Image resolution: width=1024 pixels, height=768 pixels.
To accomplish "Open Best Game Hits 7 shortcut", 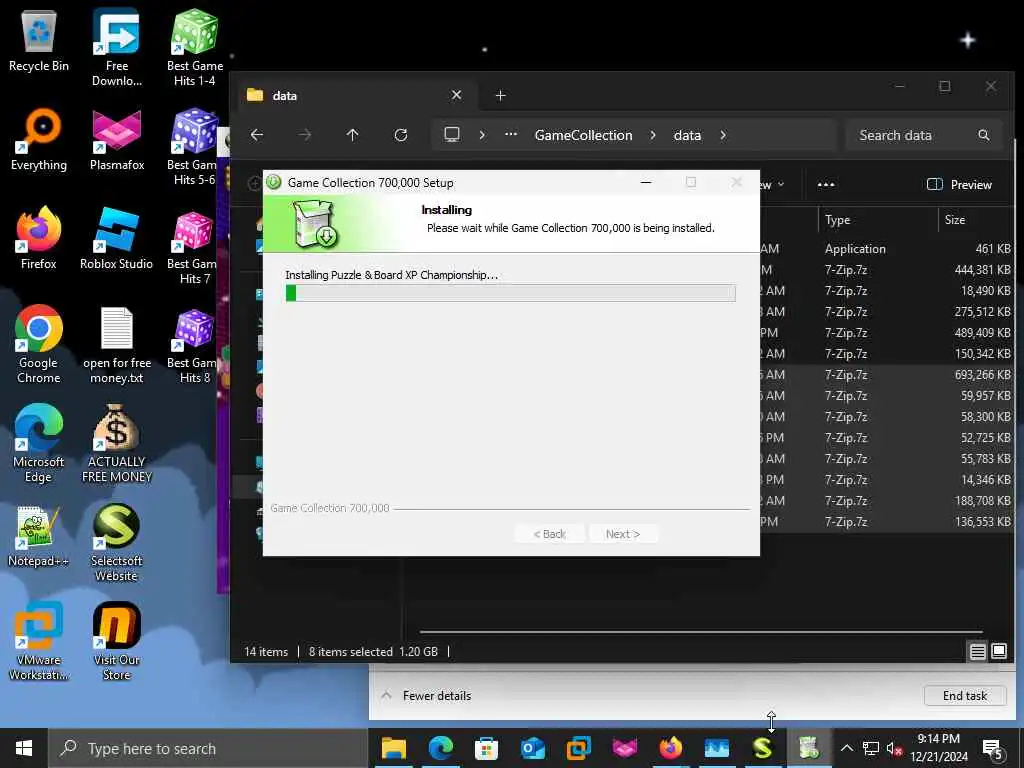I will click(x=192, y=247).
